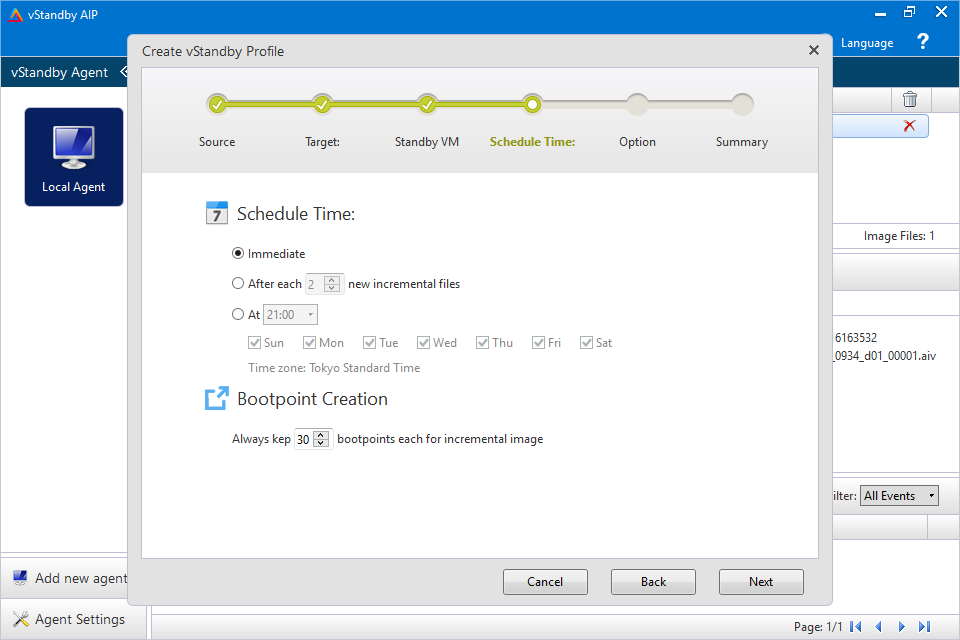
Task: Select the Local Agent icon
Action: 73,157
